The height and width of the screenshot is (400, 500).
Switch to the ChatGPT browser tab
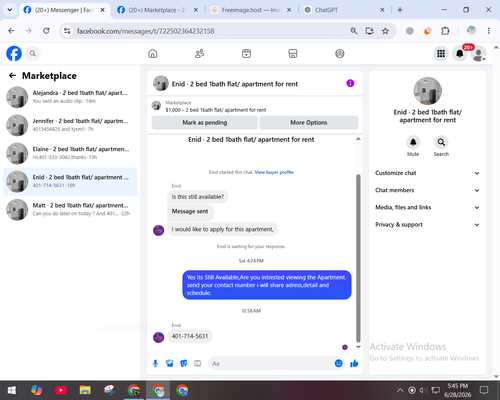(344, 10)
